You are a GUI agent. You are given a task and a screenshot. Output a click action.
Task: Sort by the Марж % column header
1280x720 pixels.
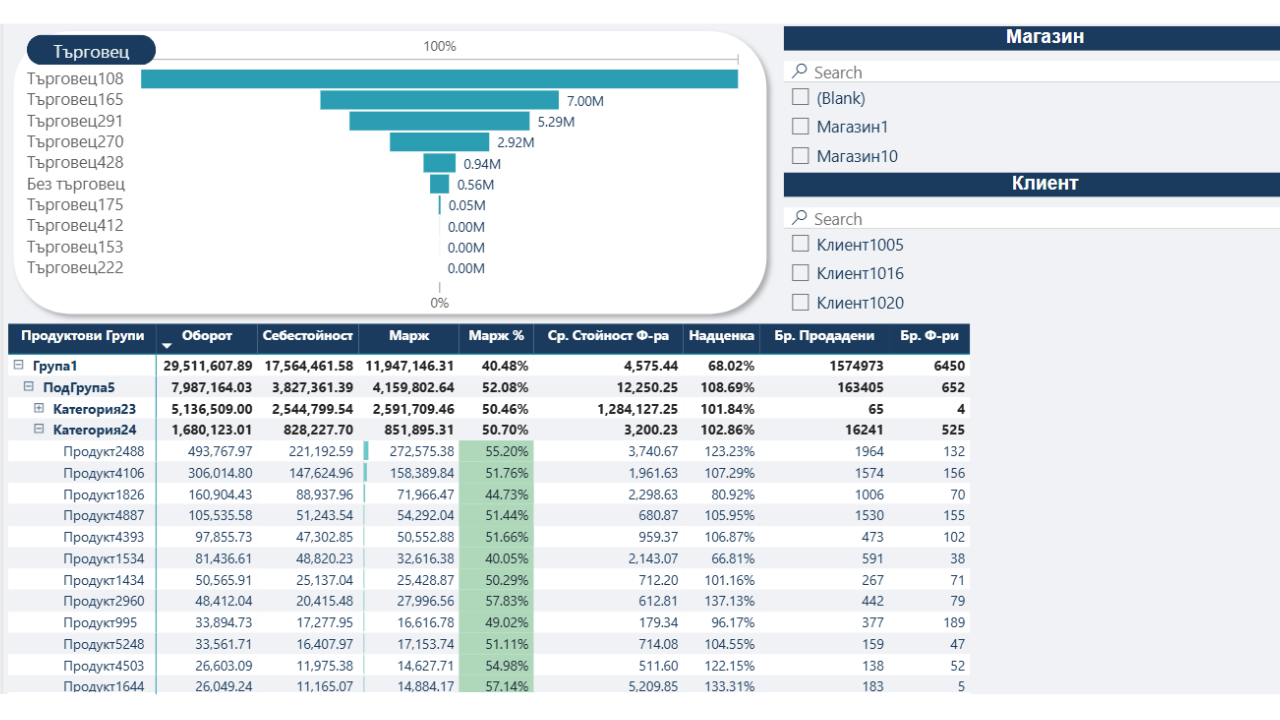(496, 337)
